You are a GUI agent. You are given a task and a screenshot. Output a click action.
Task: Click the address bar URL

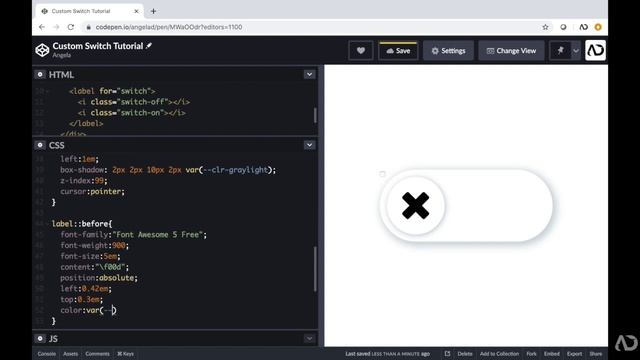[169, 27]
